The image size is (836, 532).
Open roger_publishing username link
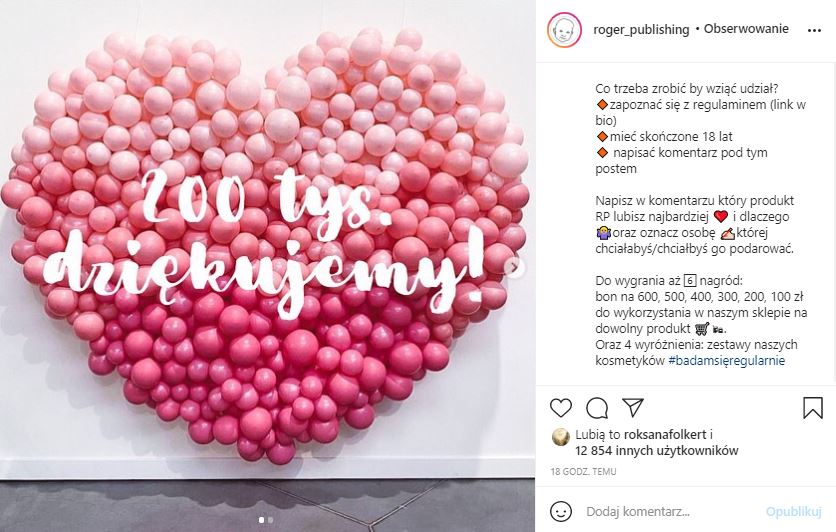pyautogui.click(x=641, y=30)
